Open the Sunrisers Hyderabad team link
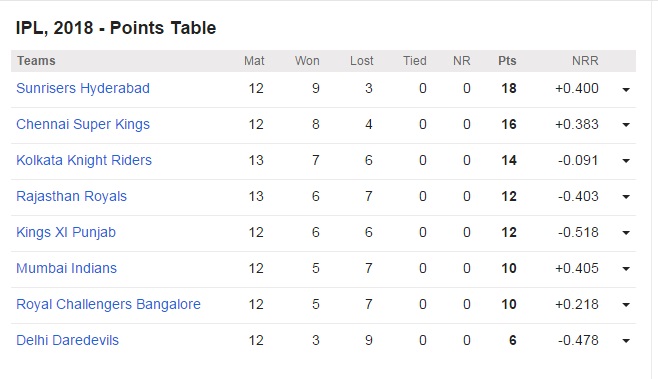The image size is (658, 379). click(x=83, y=89)
